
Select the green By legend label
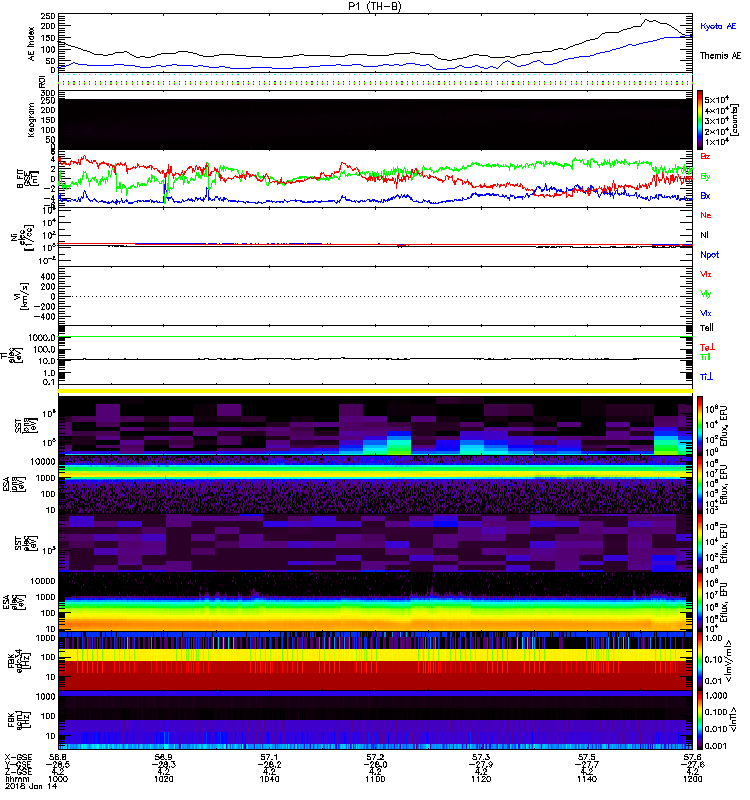[707, 177]
